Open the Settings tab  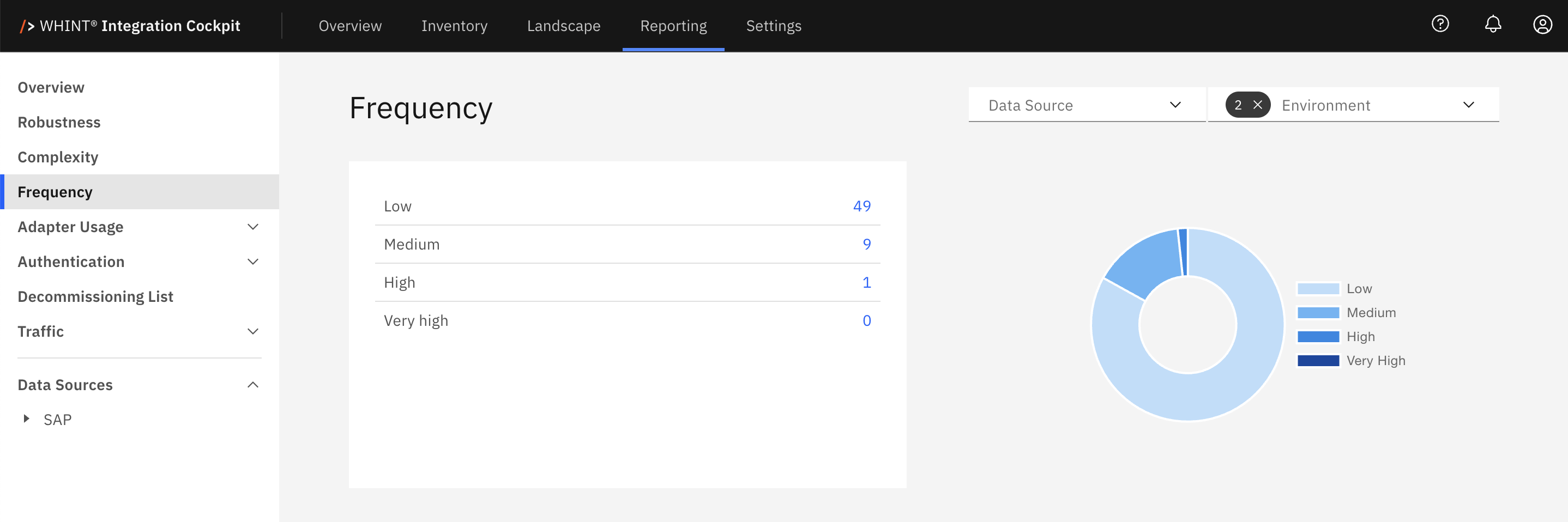tap(774, 26)
